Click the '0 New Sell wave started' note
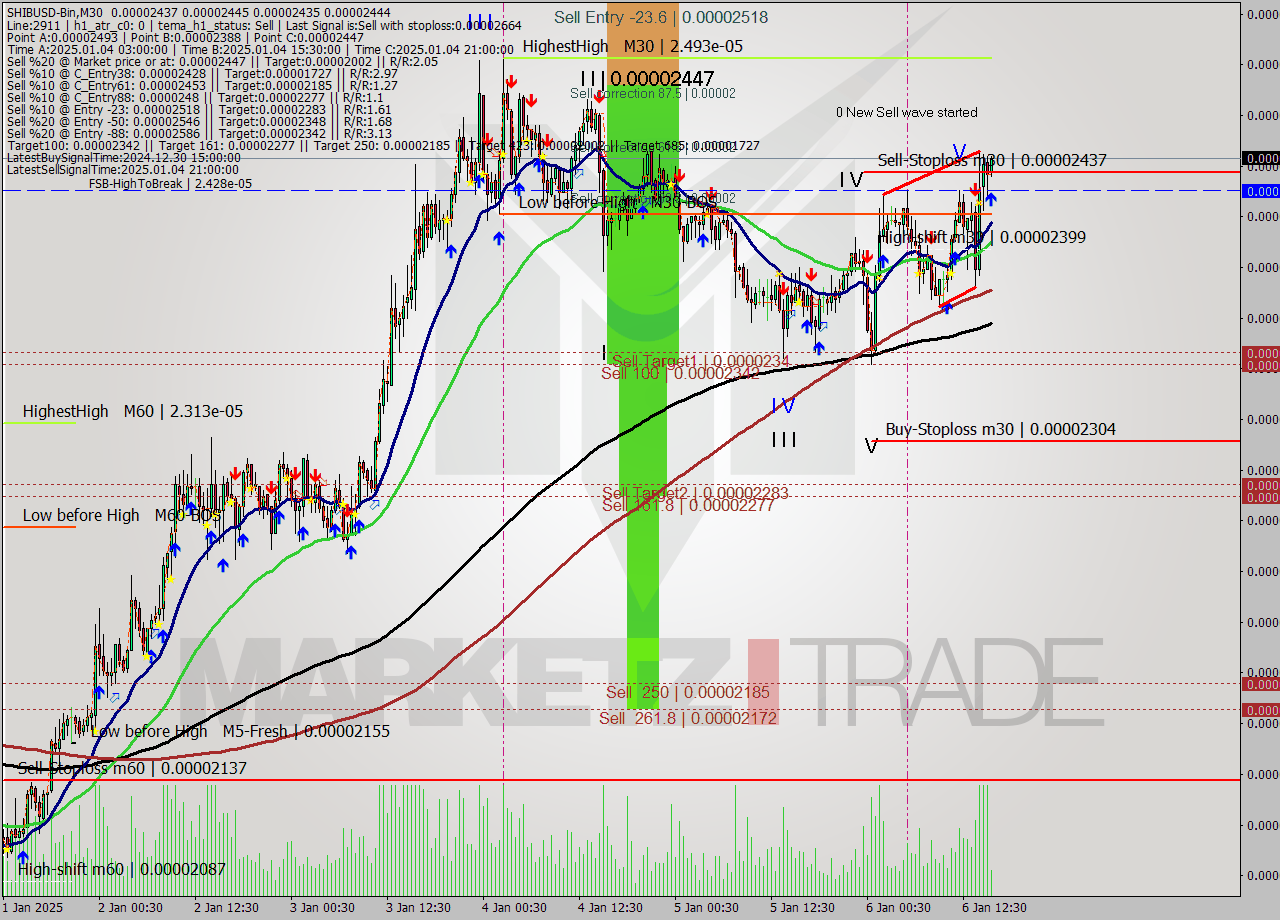1280x920 pixels. click(907, 112)
